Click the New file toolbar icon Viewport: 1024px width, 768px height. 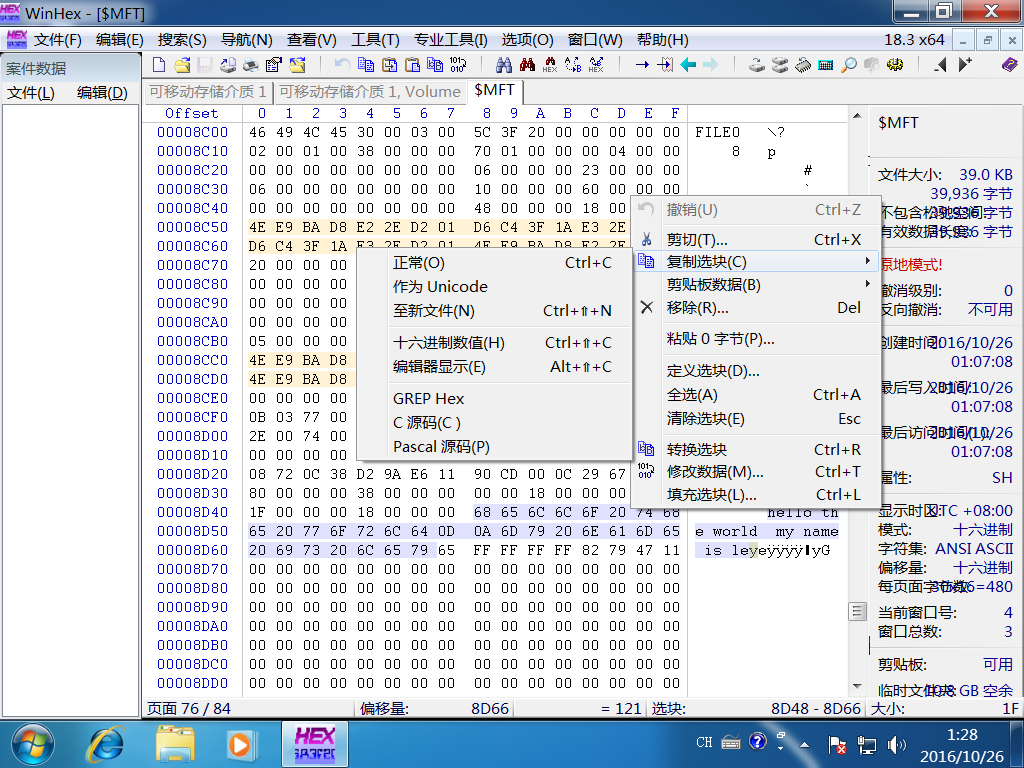[159, 64]
